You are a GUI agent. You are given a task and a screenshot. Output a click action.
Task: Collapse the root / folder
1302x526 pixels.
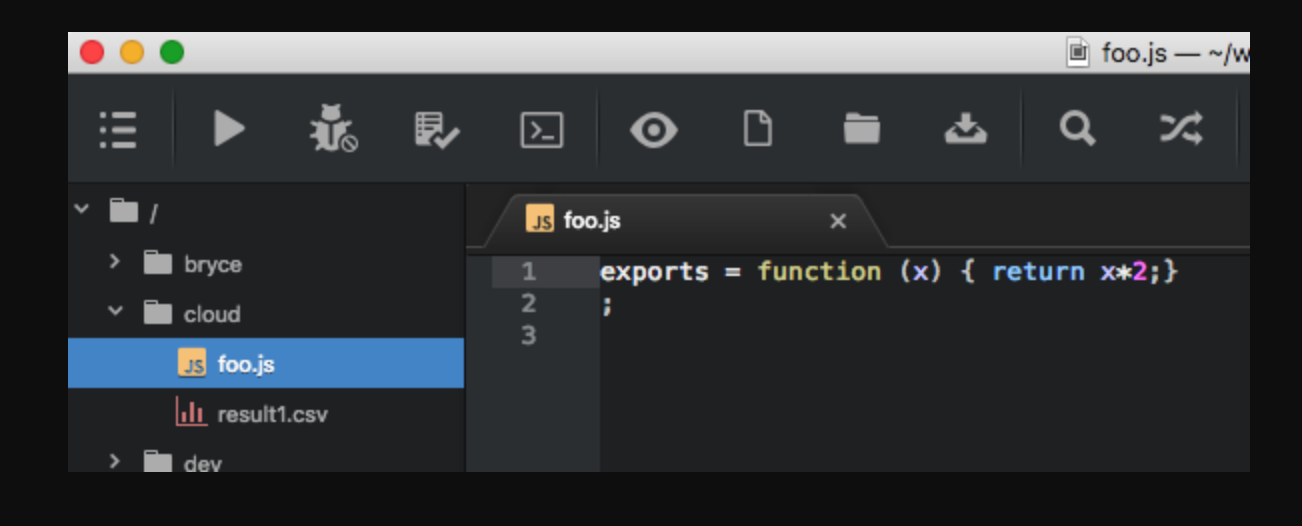click(x=82, y=210)
